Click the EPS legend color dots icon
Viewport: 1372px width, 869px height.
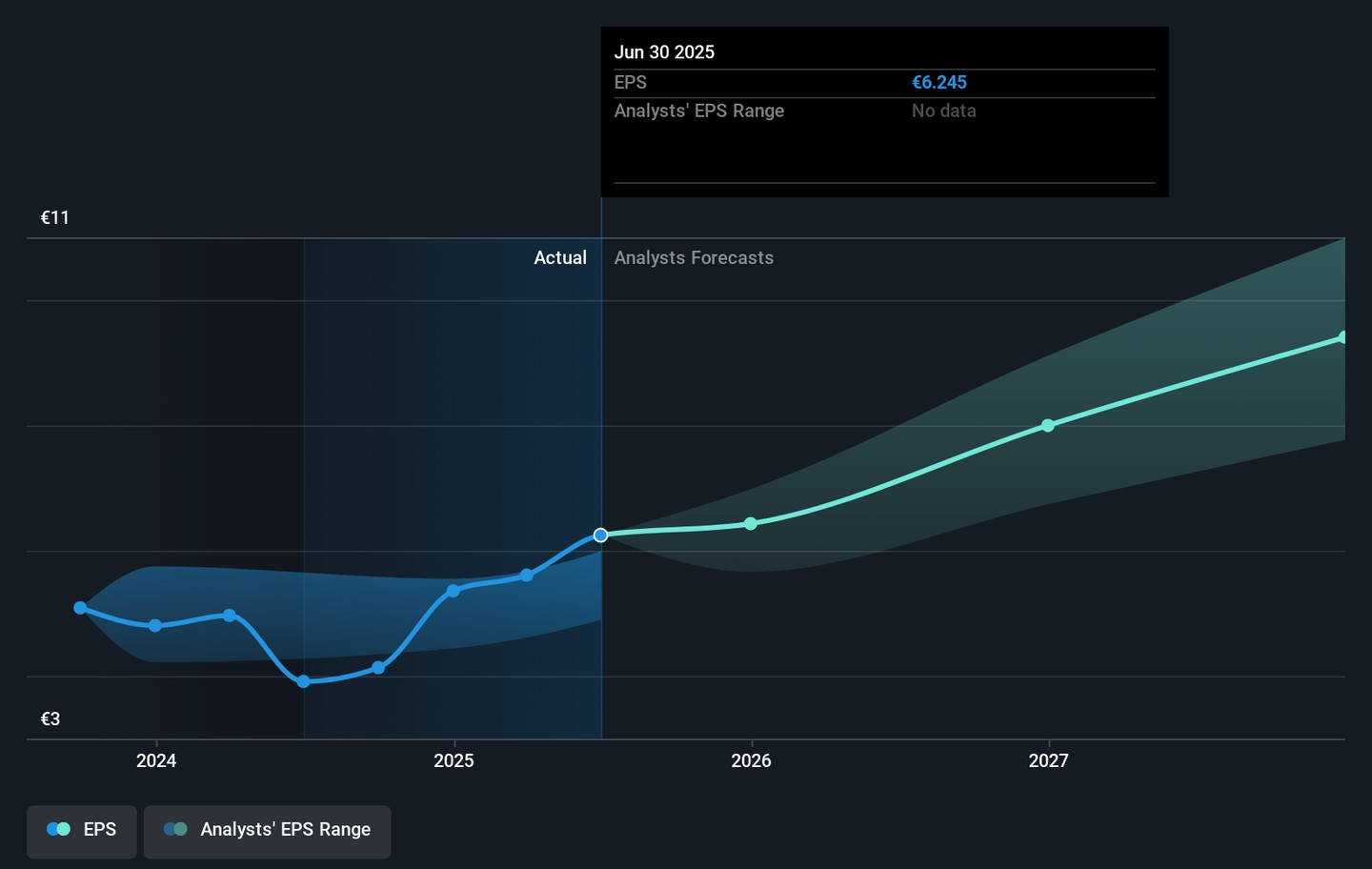[x=59, y=830]
